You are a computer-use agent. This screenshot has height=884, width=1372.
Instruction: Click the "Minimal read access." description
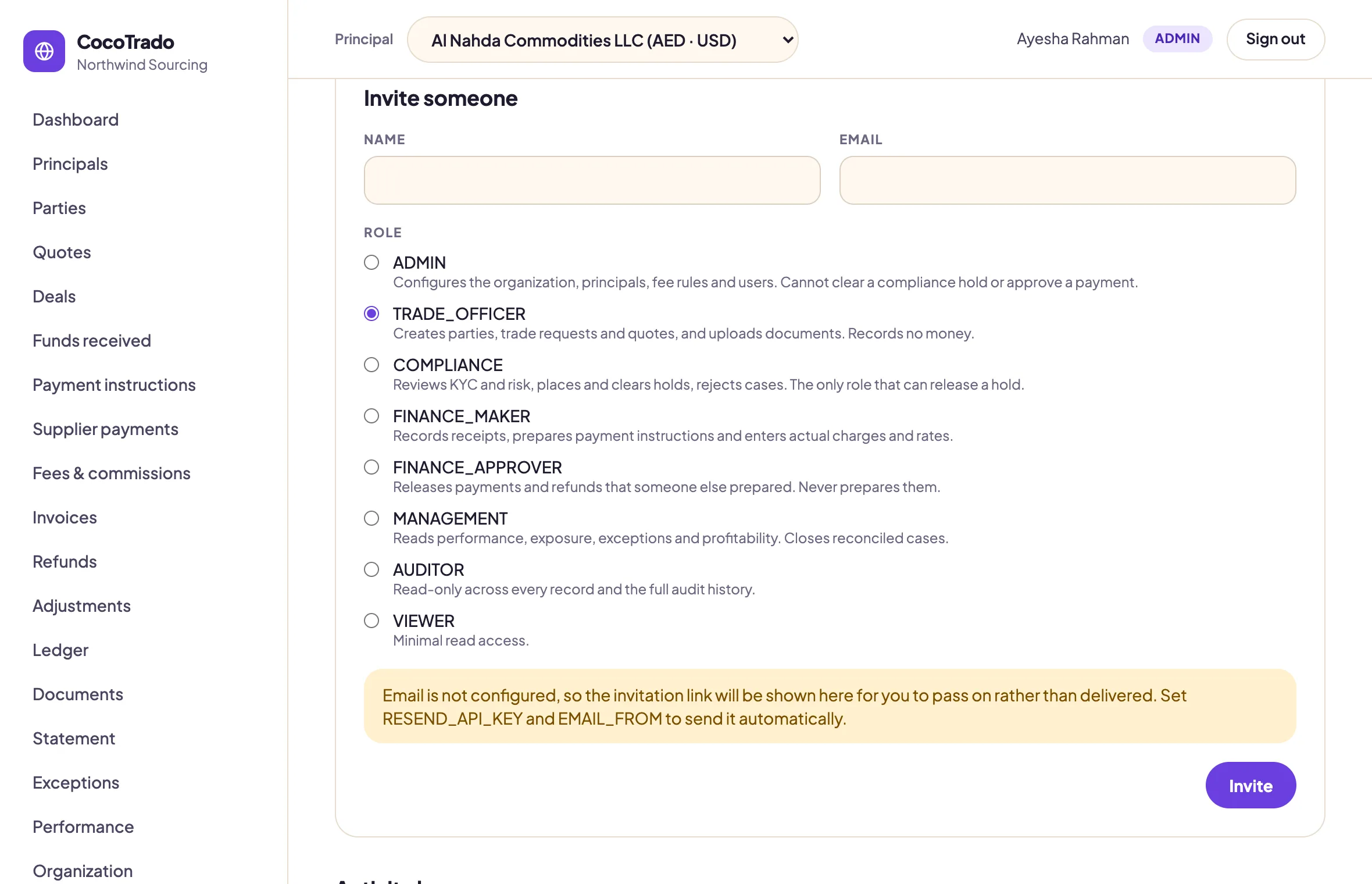pyautogui.click(x=461, y=640)
